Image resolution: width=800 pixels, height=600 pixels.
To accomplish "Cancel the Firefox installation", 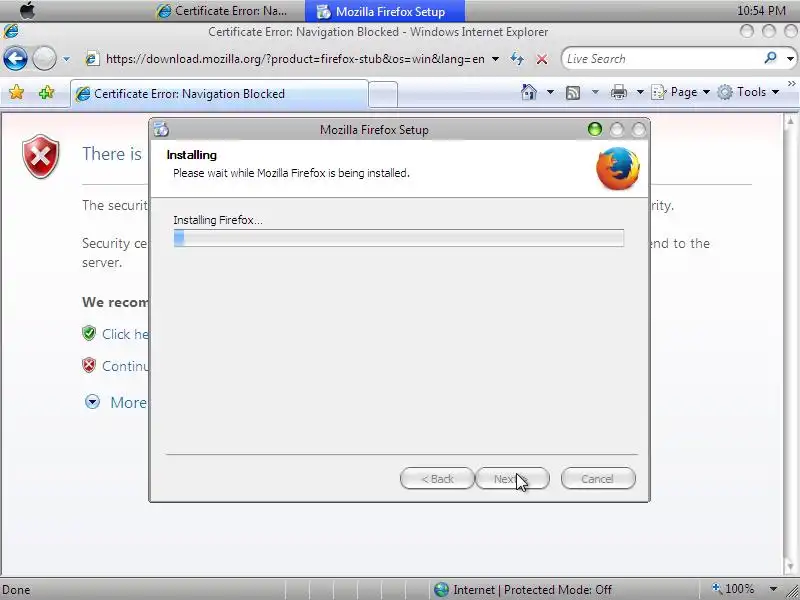I will point(598,479).
